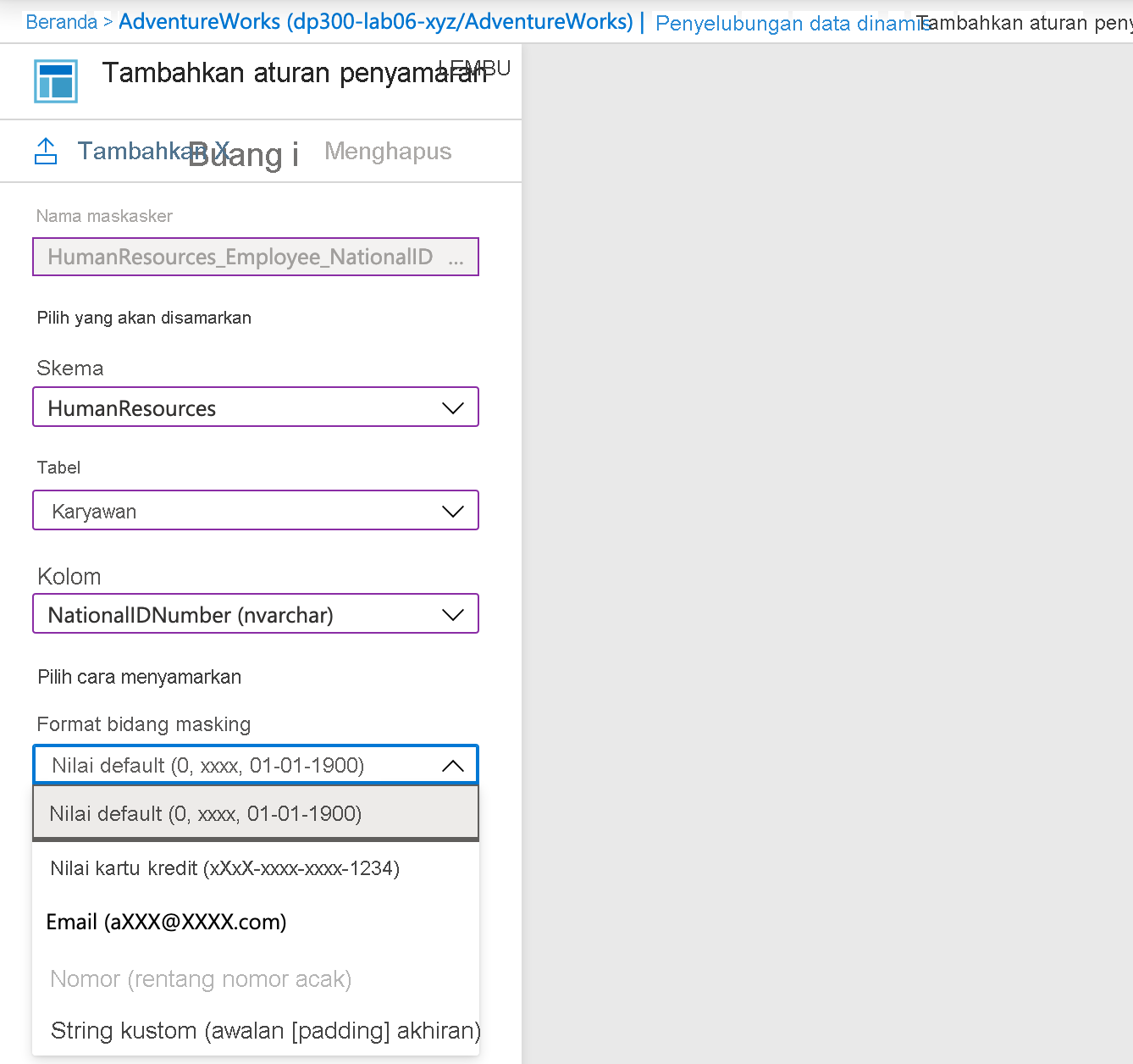
Task: Open the AdventureWorks database breadcrumb link
Action: 376,21
